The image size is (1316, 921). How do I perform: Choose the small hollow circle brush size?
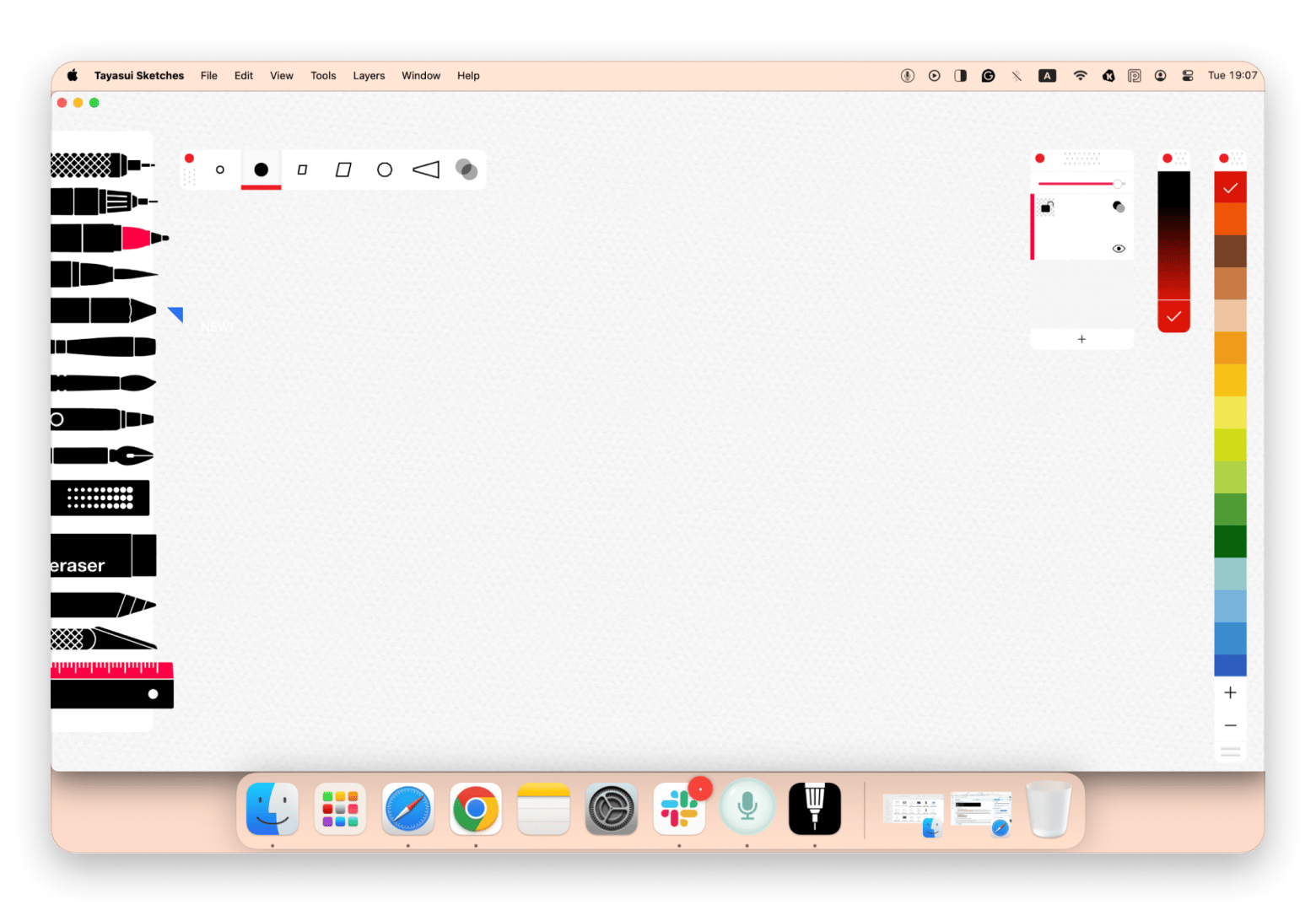click(220, 170)
